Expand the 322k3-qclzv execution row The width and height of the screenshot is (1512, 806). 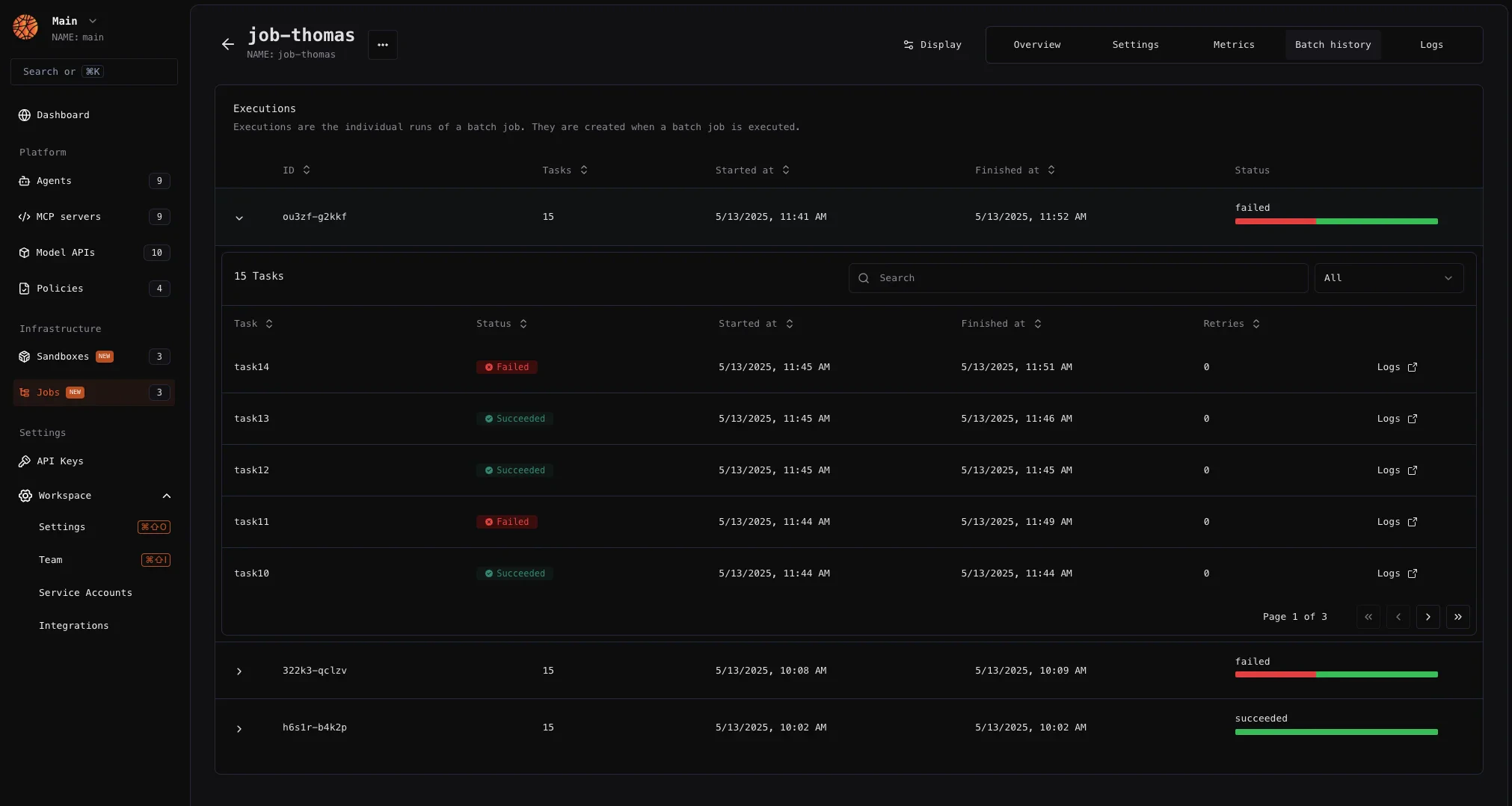(x=239, y=671)
